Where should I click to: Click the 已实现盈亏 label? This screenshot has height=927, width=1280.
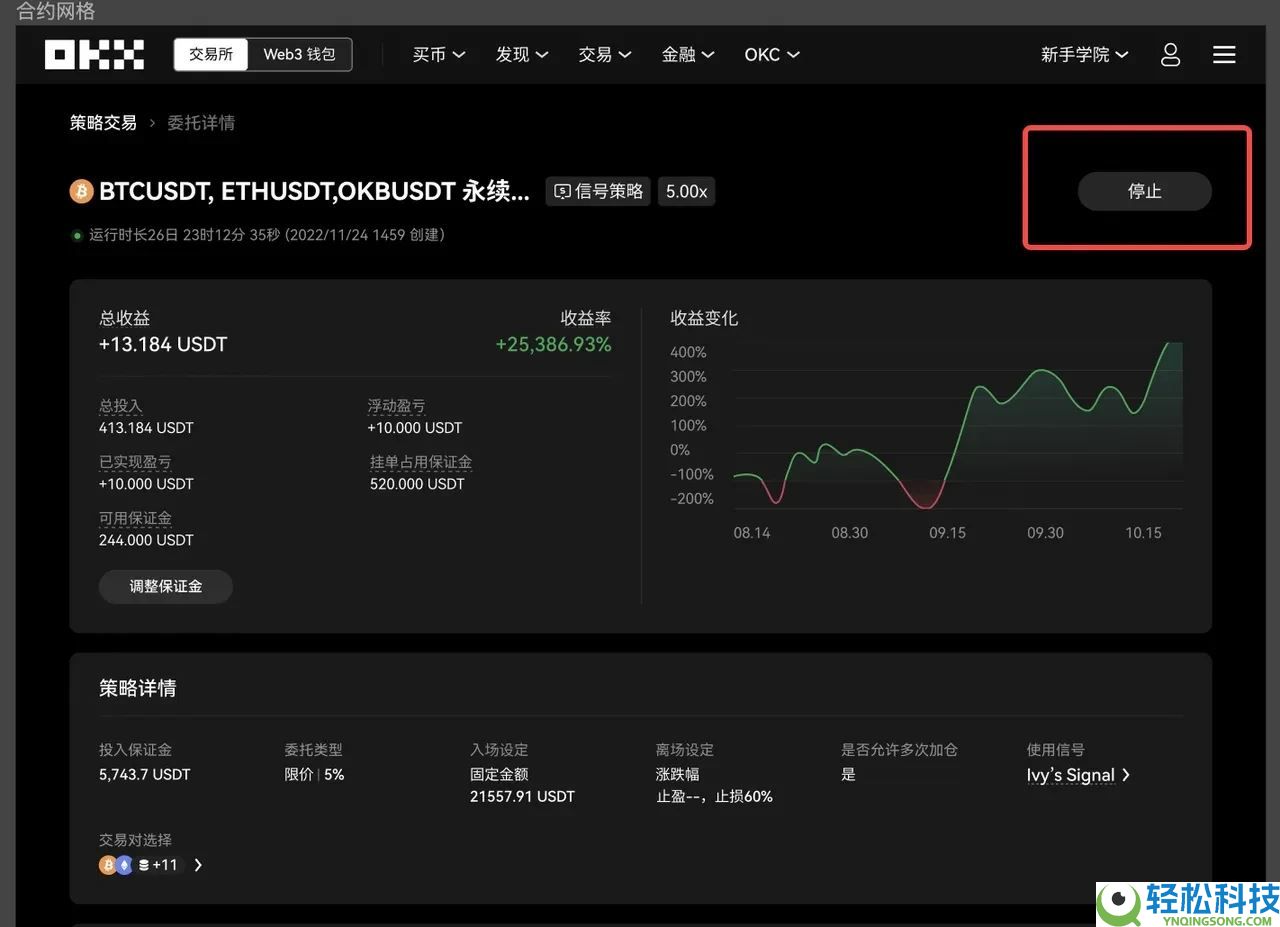pos(135,462)
